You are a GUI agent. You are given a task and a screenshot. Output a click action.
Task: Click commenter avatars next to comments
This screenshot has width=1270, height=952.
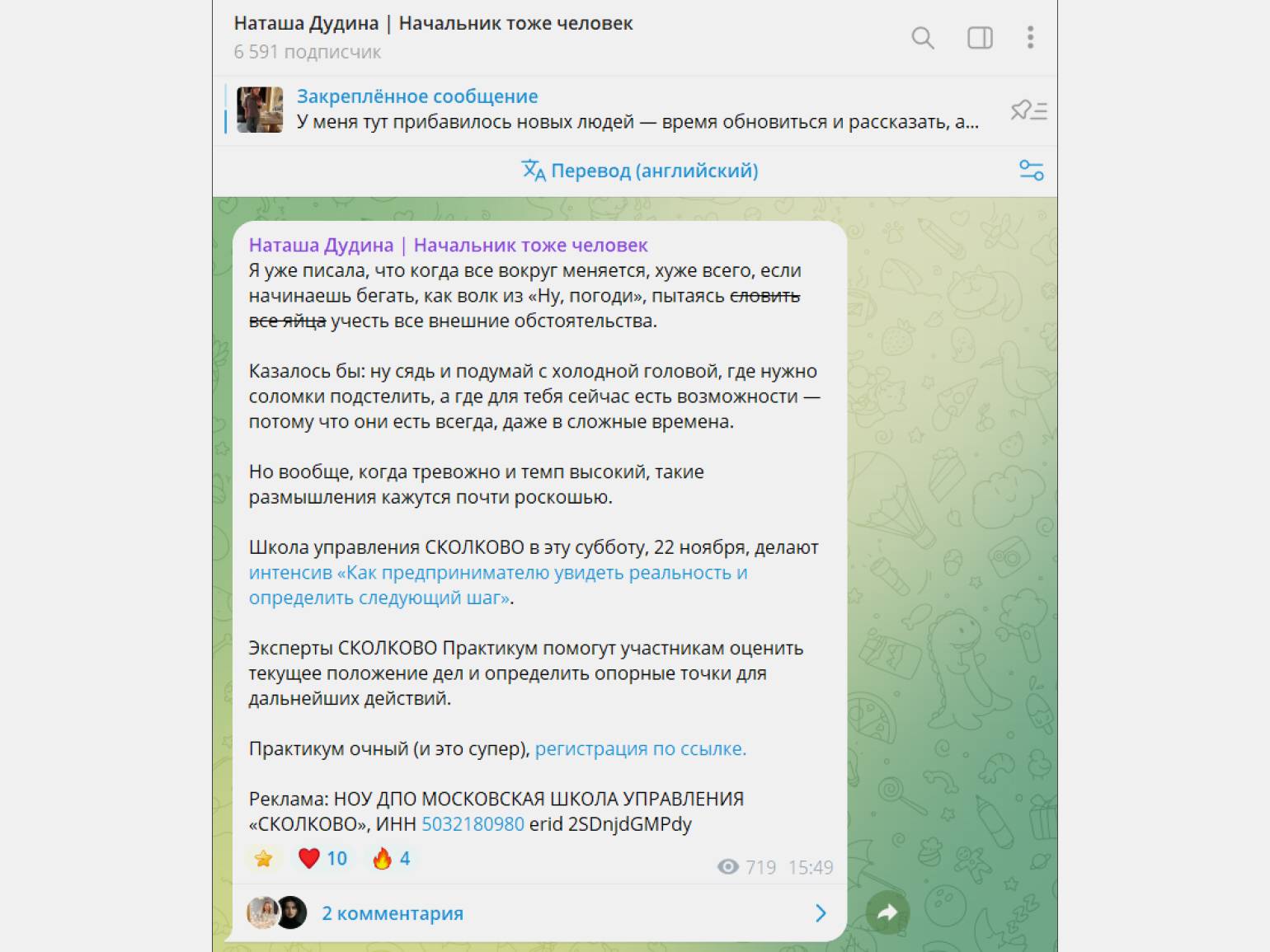tap(277, 913)
